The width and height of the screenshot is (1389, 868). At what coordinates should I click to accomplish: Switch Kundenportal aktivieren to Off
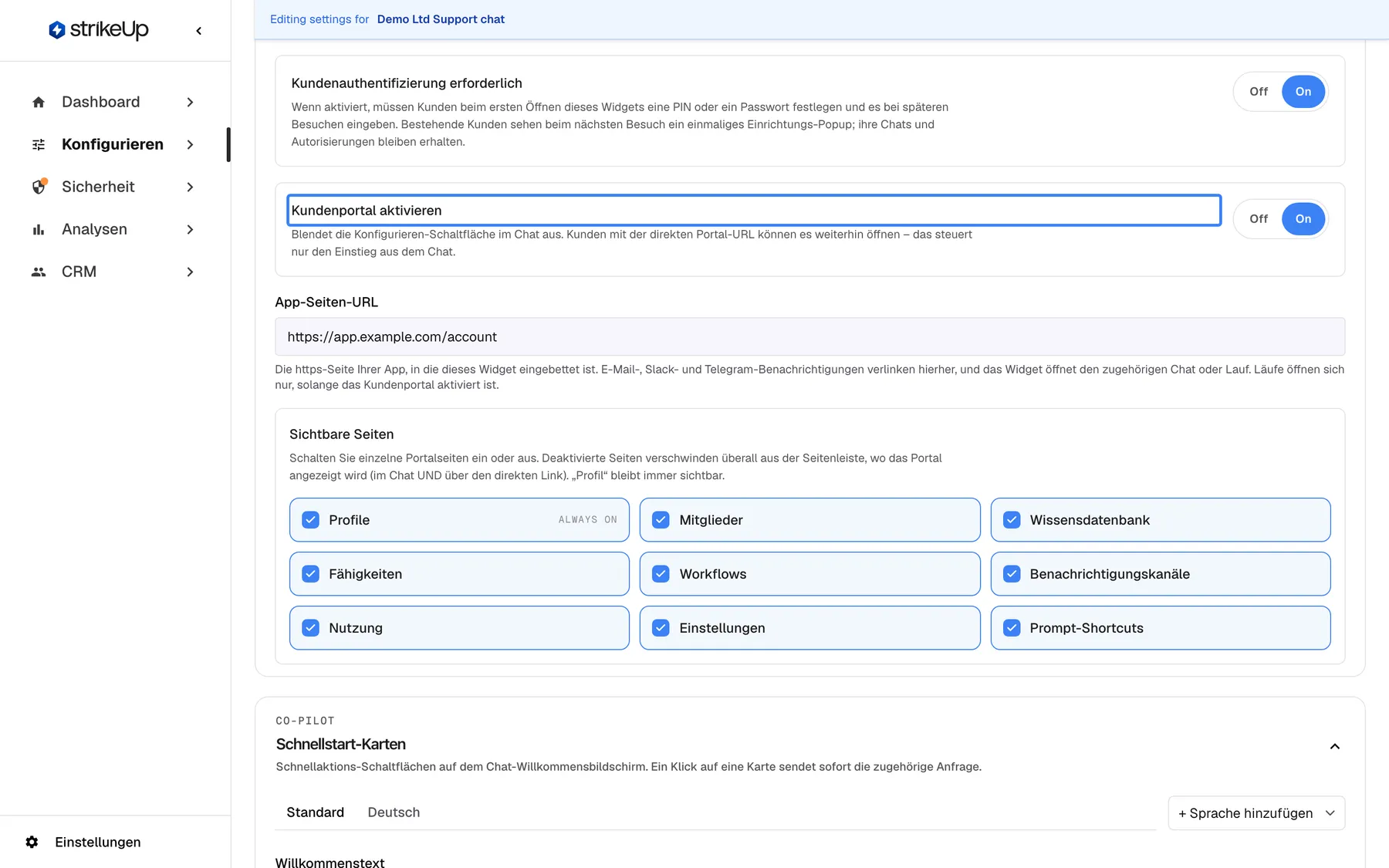point(1259,218)
